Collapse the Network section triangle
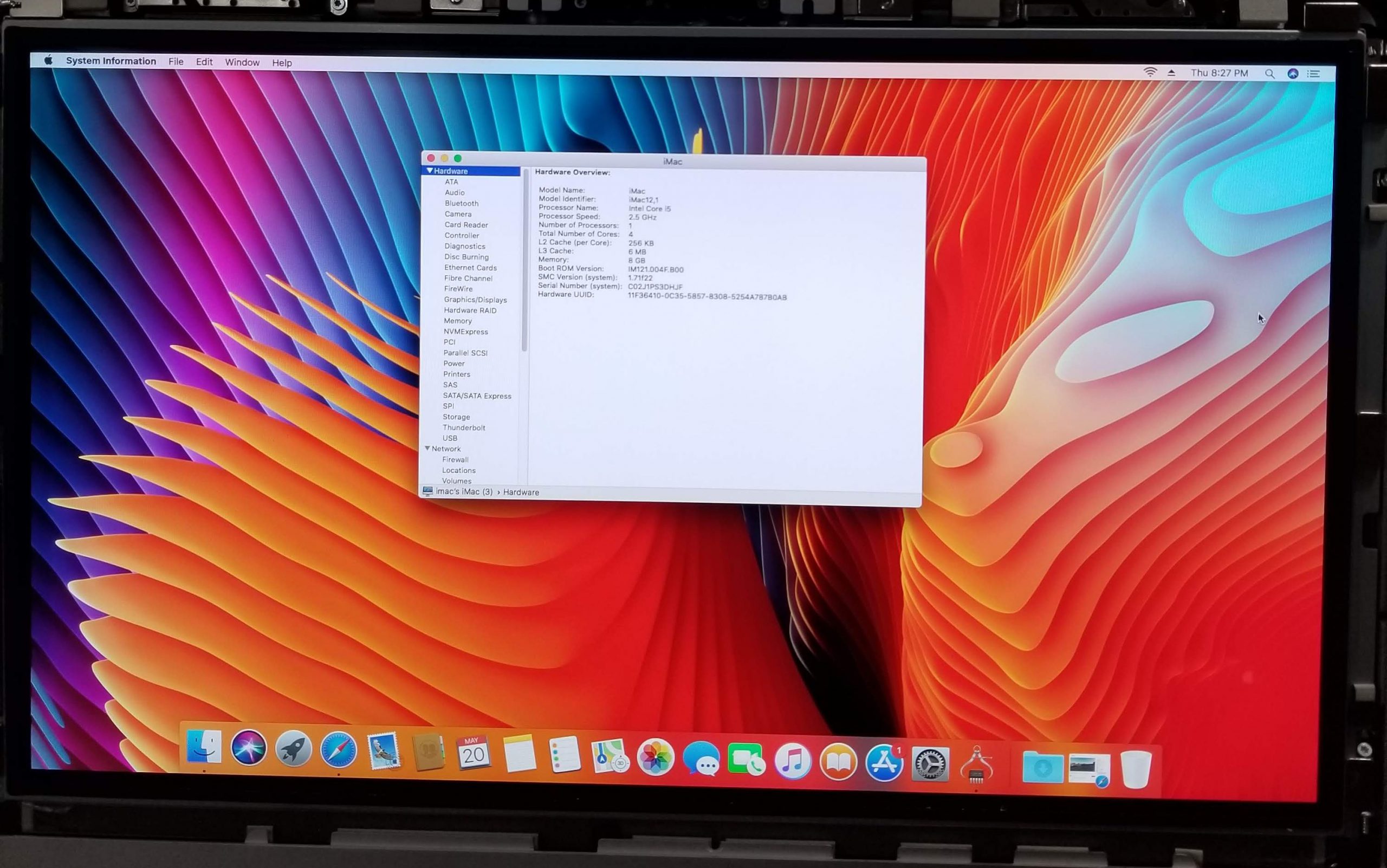 tap(427, 448)
